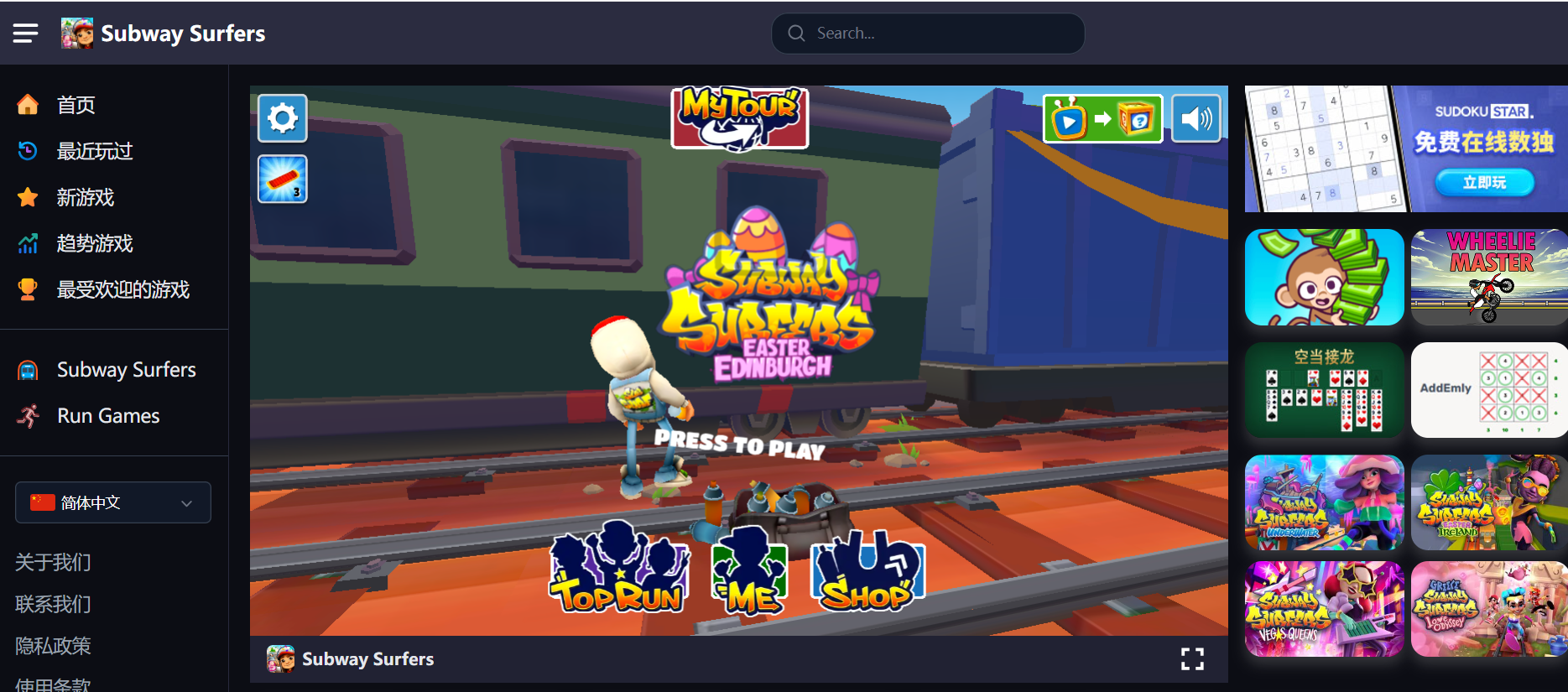Click the search magnifier icon
This screenshot has height=692, width=1568.
click(x=796, y=33)
